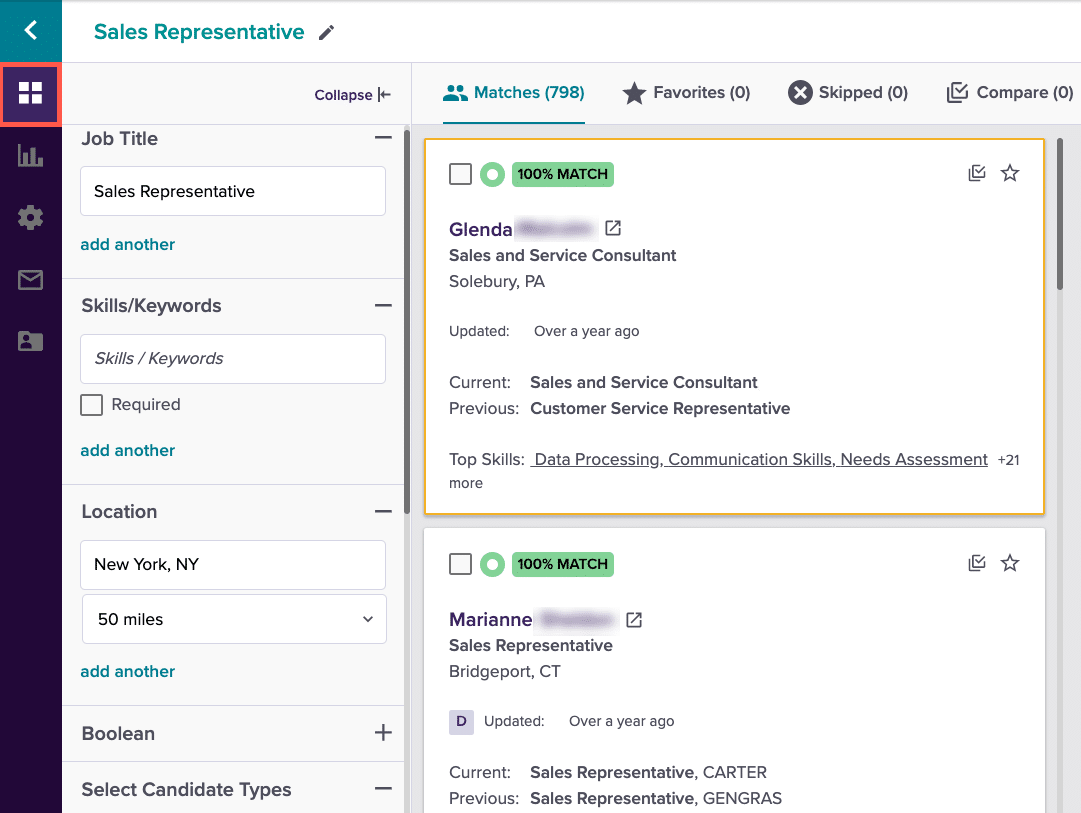Open the dashboard grid icon in sidebar
Viewport: 1081px width, 813px height.
30,94
